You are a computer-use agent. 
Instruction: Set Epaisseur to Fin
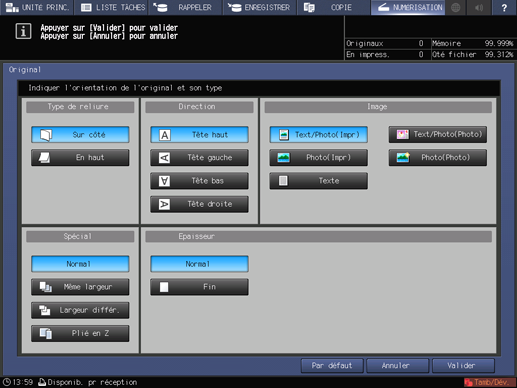click(x=199, y=287)
